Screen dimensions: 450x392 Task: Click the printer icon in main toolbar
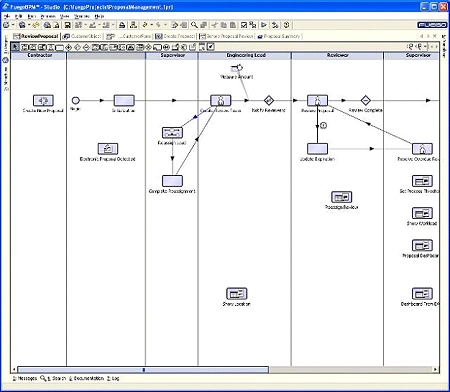(122, 25)
